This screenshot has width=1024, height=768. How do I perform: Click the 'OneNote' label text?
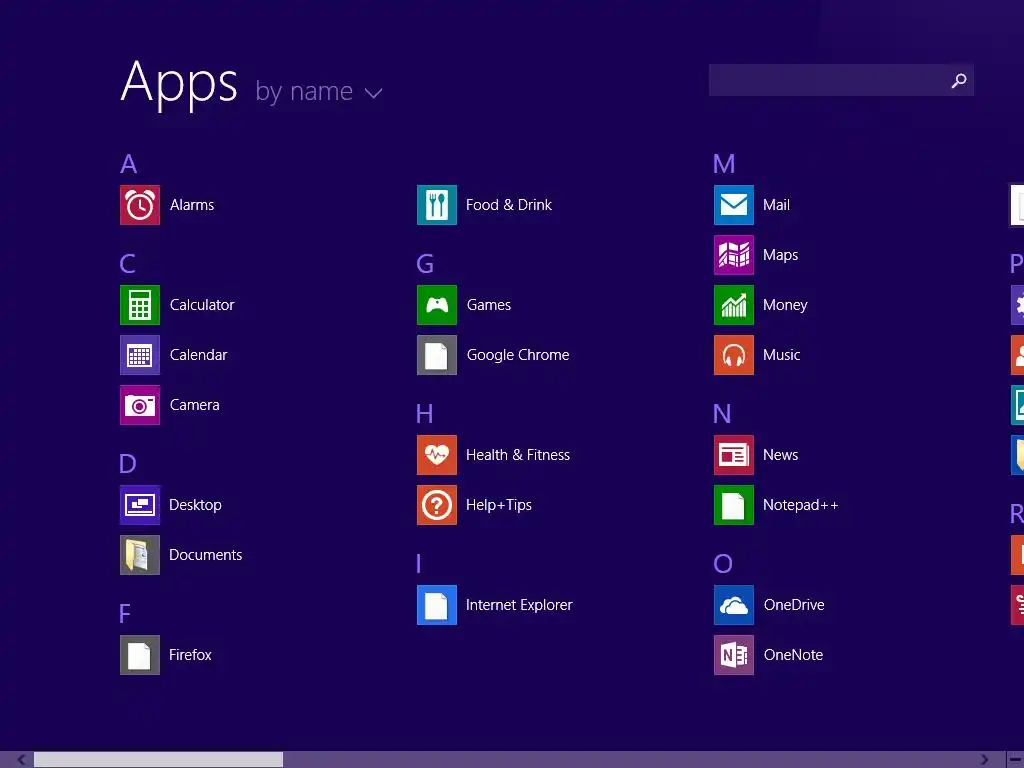click(793, 655)
